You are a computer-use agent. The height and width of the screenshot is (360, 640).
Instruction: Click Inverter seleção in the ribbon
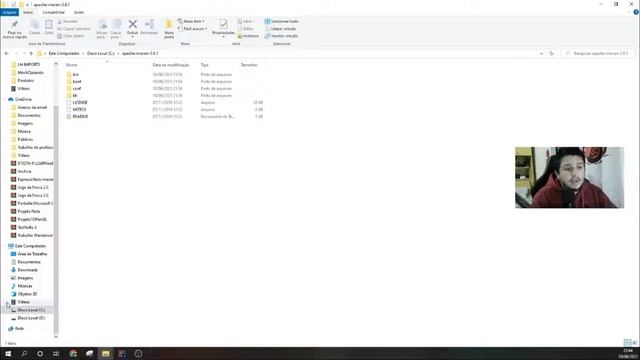tap(281, 36)
